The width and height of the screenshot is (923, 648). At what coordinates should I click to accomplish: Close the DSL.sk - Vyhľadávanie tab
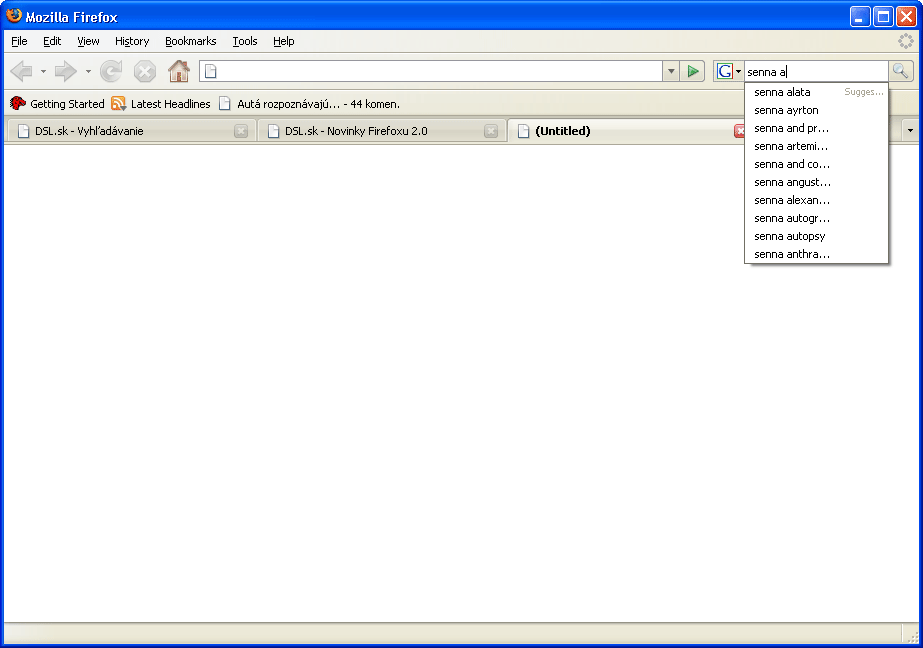click(x=241, y=131)
